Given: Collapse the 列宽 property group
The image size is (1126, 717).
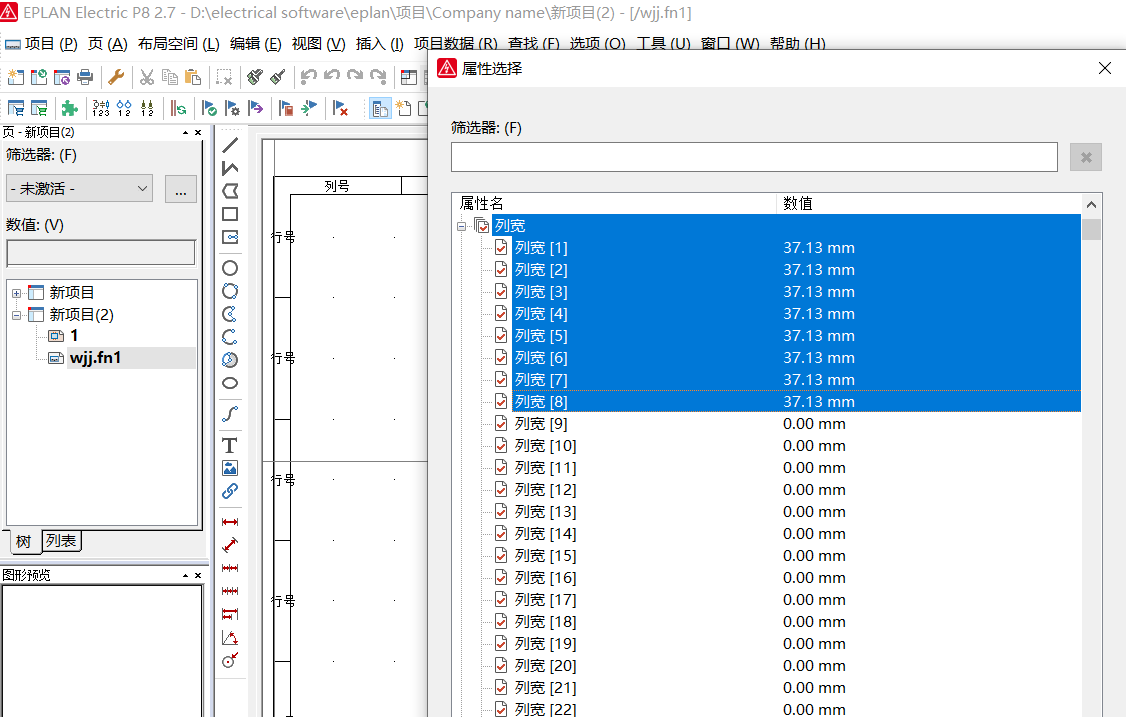Looking at the screenshot, I should click(462, 226).
